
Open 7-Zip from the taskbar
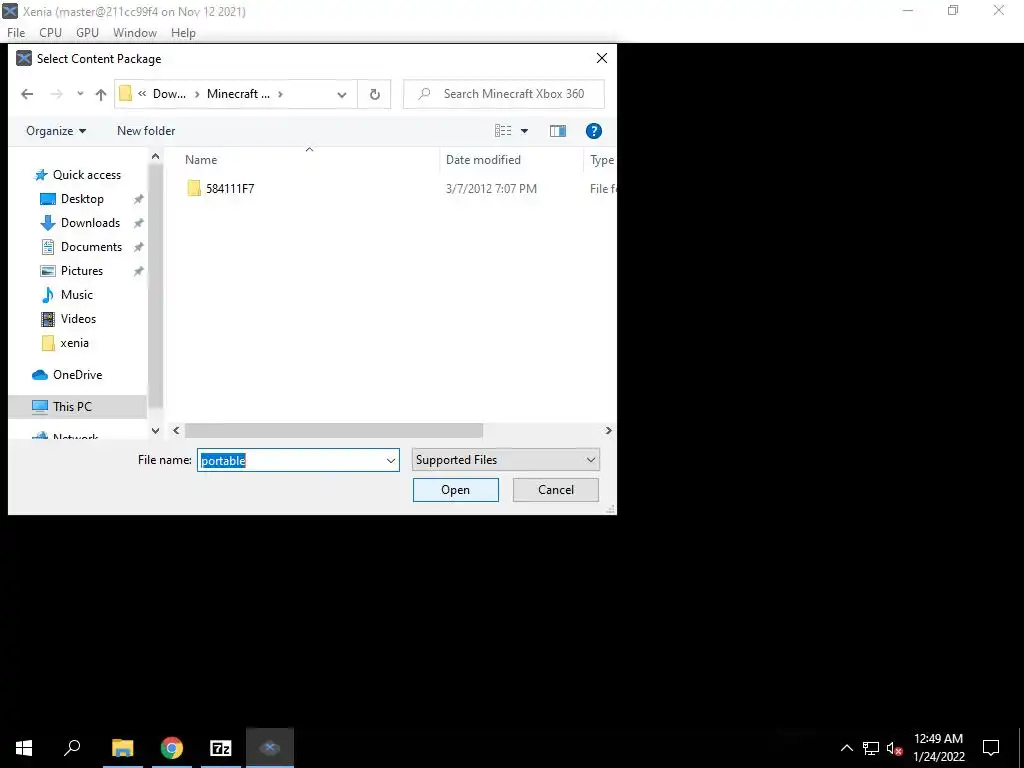(221, 748)
